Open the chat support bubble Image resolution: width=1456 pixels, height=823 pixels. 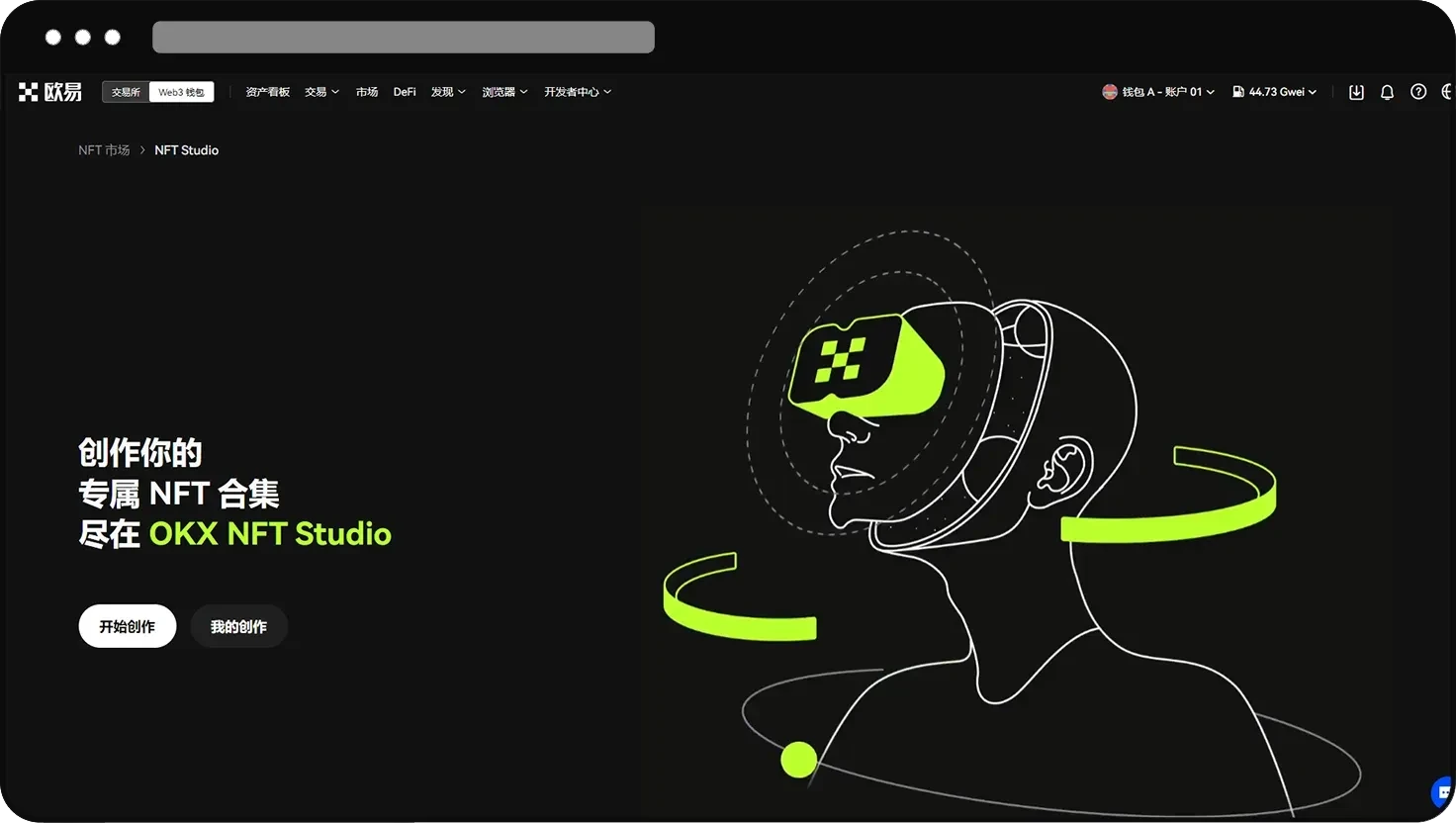(1443, 792)
